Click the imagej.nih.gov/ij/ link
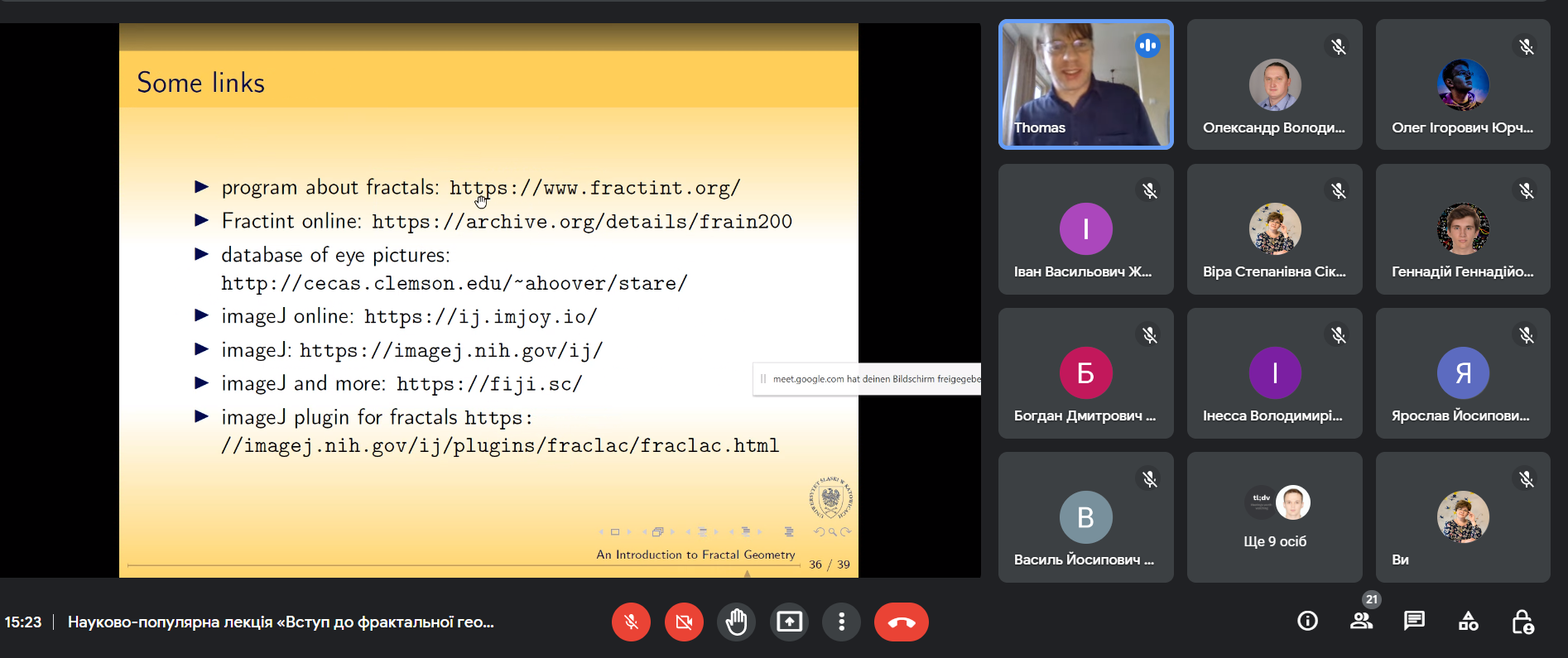The width and height of the screenshot is (1568, 658). [x=451, y=351]
